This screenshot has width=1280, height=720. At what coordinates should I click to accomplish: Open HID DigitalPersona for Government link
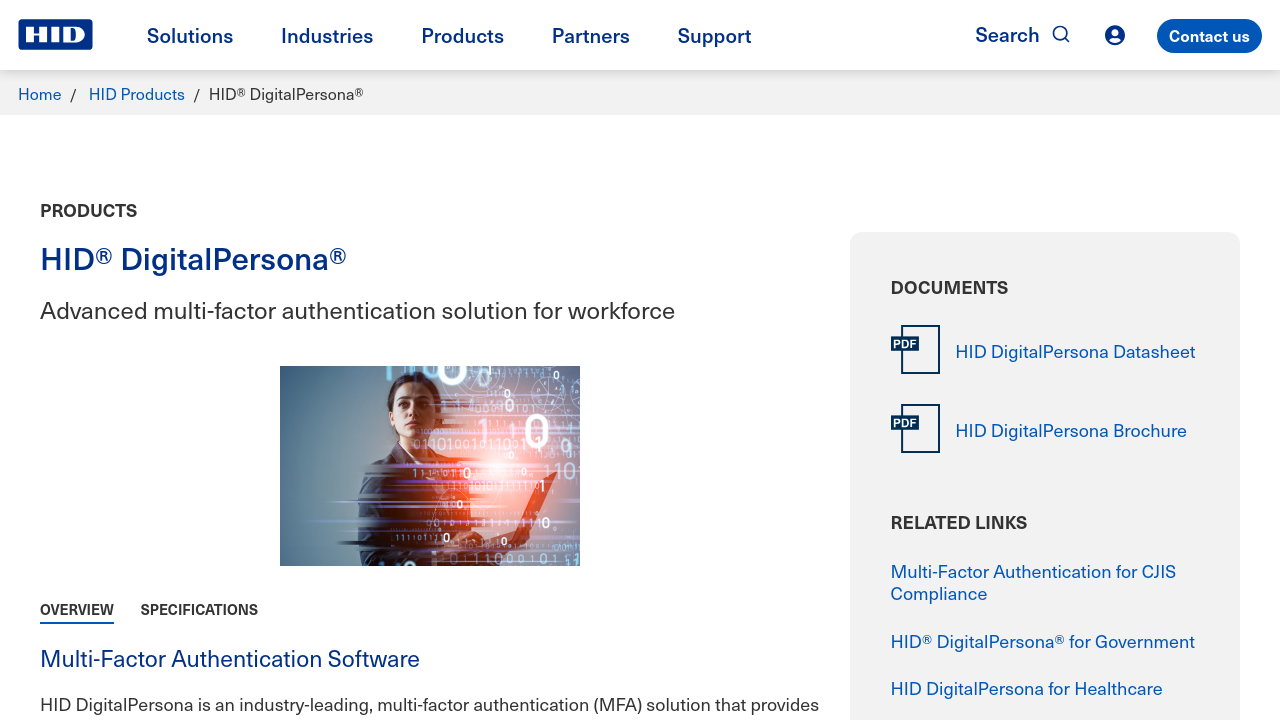(1043, 641)
